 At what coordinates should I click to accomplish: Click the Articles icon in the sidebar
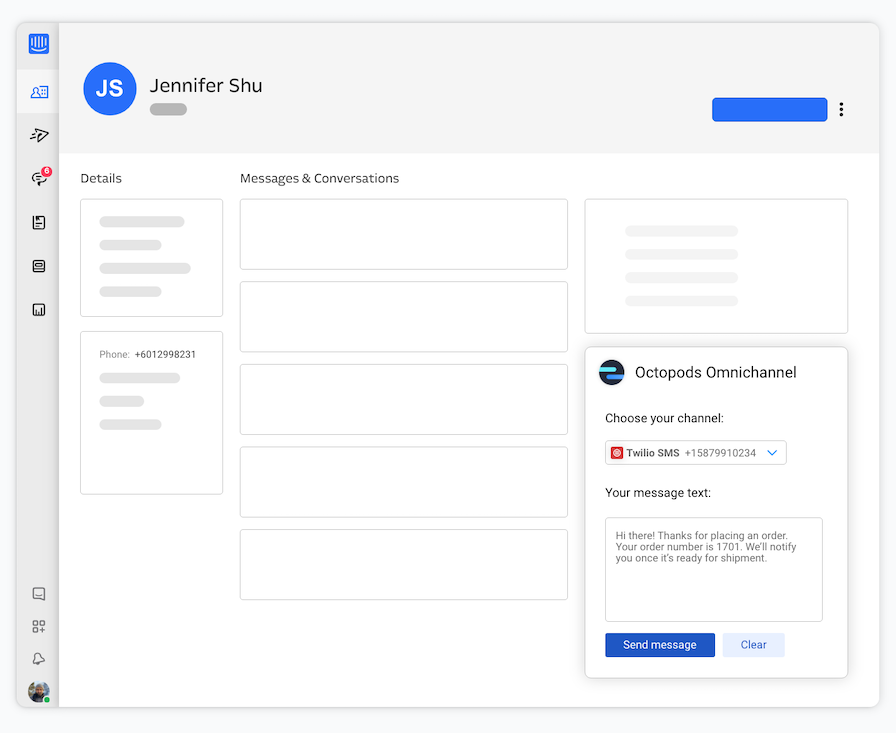pos(38,222)
